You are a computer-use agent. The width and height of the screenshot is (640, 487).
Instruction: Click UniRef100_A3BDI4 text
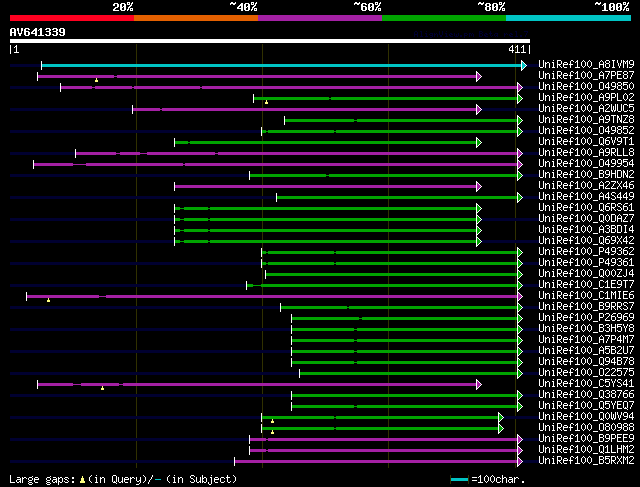pos(586,230)
